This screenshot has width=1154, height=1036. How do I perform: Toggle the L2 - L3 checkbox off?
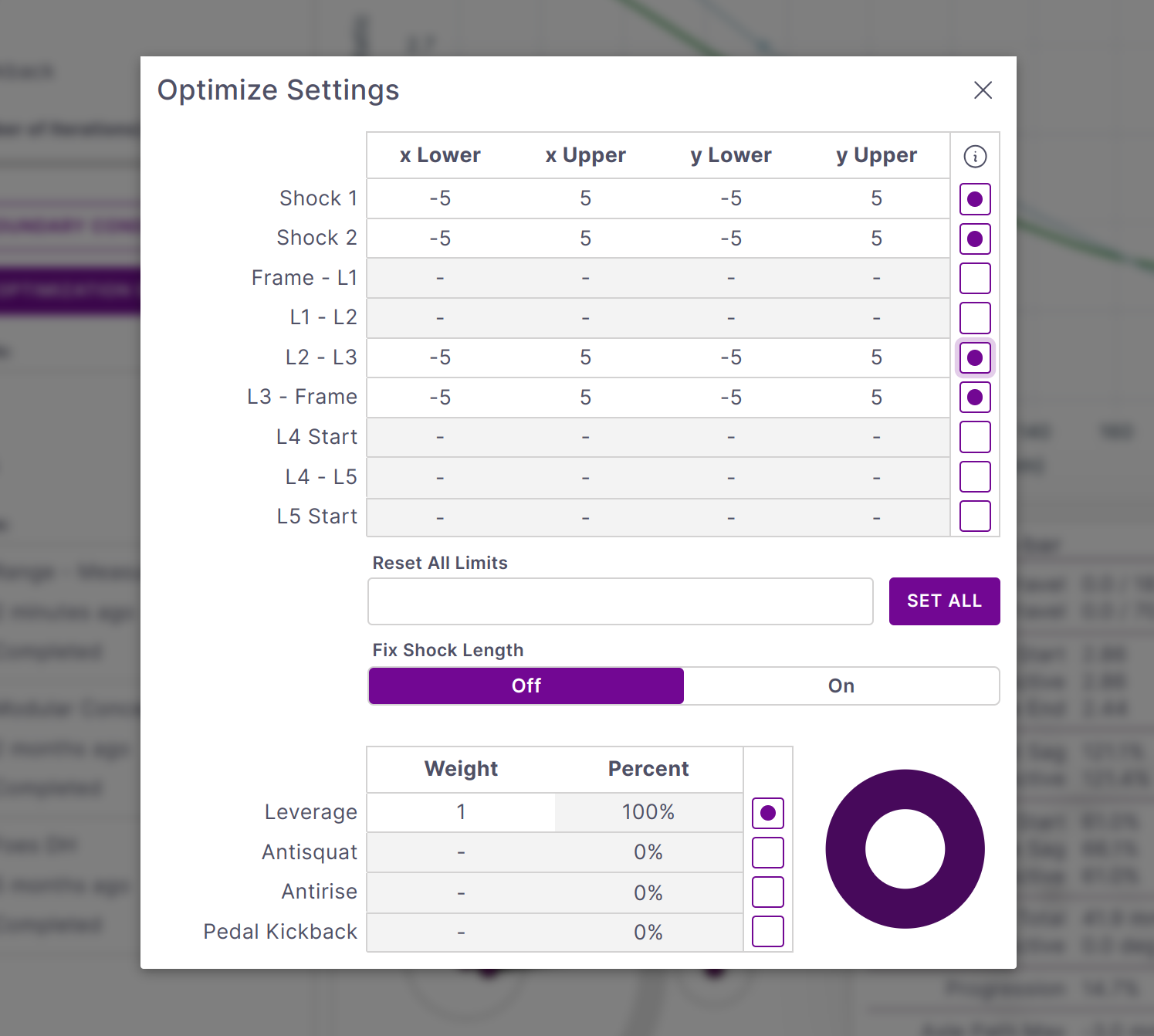975,358
